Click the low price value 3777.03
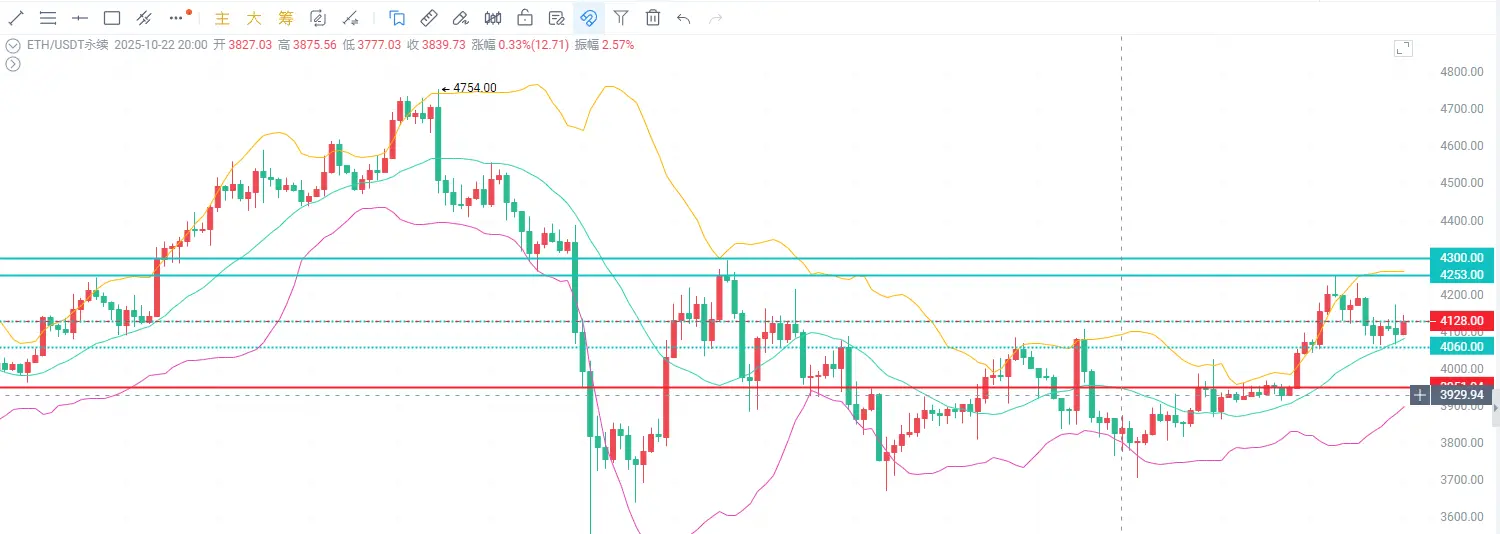Image resolution: width=1500 pixels, height=534 pixels. pyautogui.click(x=379, y=45)
